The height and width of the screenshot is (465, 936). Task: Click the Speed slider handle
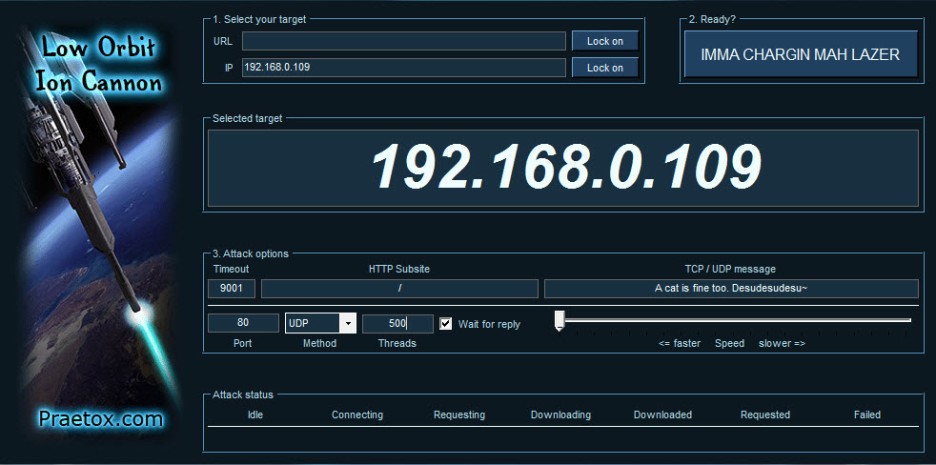(559, 320)
